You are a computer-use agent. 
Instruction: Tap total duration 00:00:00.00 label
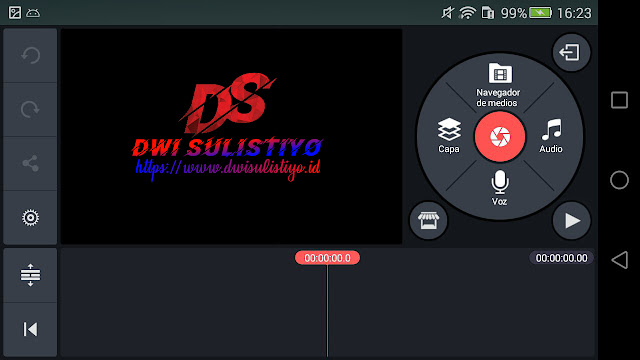(561, 258)
